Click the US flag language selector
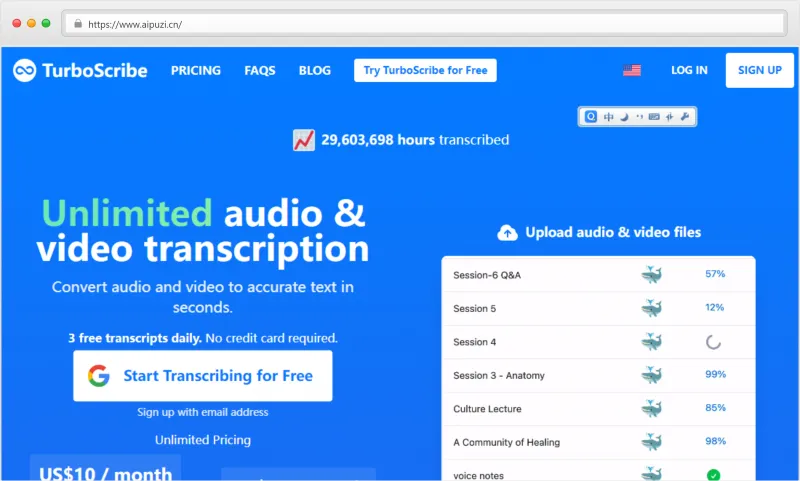The image size is (800, 481). point(631,70)
